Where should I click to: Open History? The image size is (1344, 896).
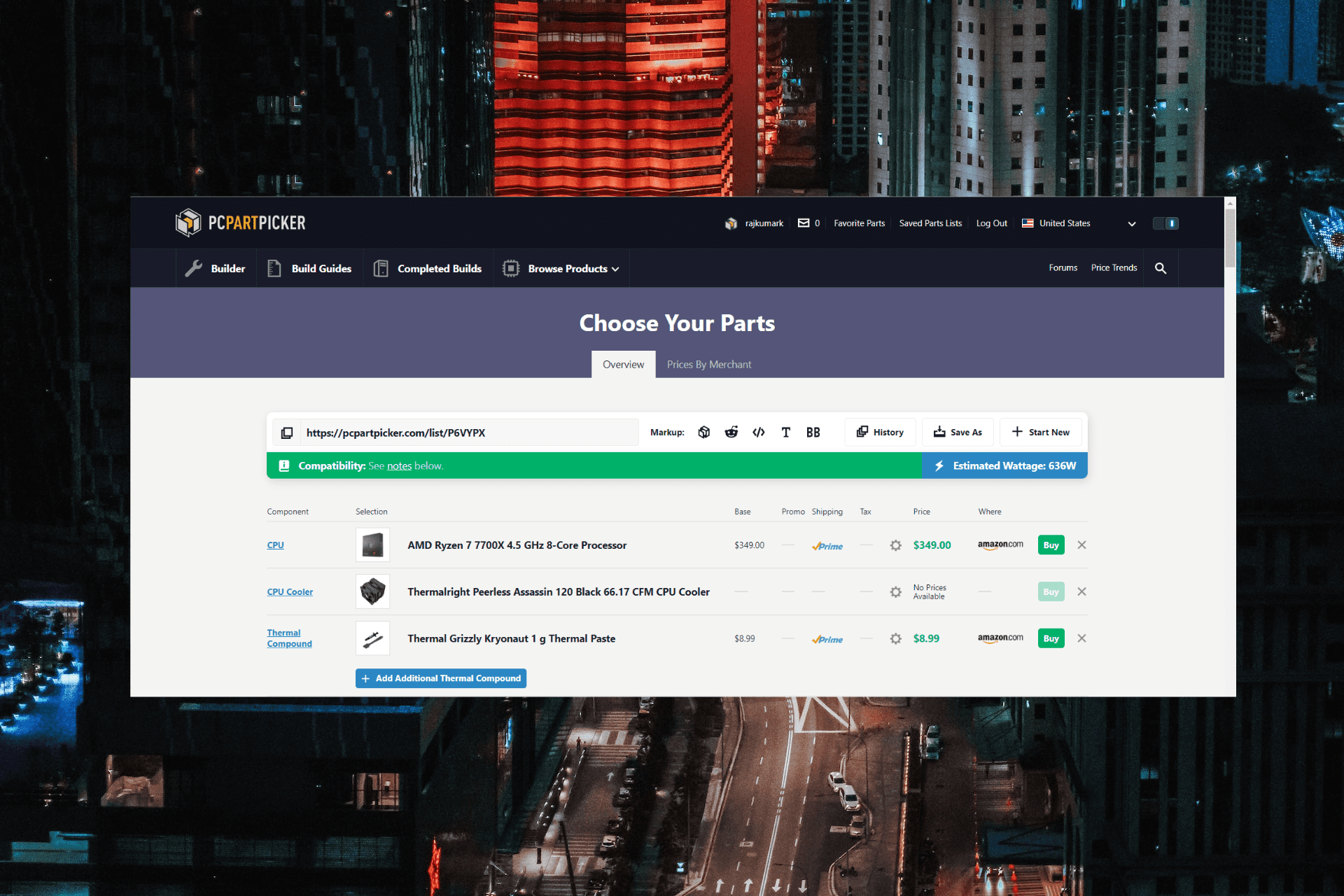(880, 432)
